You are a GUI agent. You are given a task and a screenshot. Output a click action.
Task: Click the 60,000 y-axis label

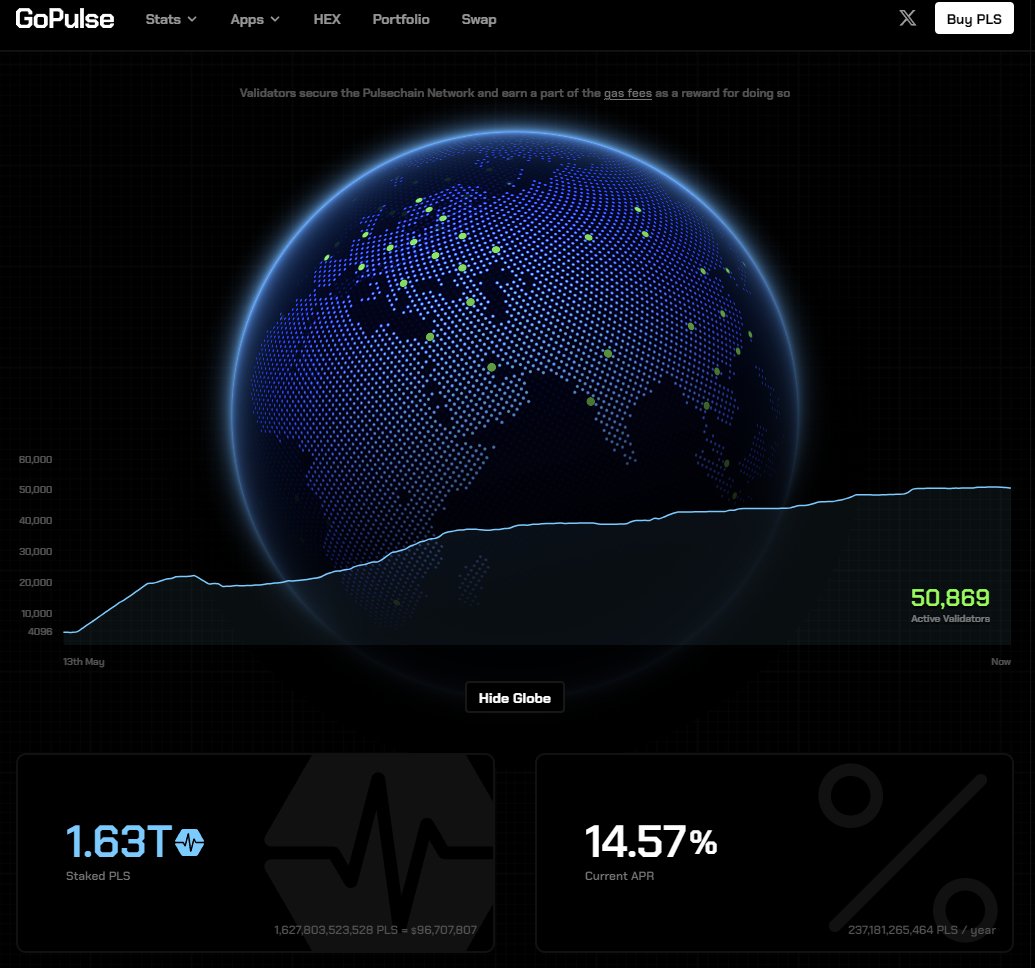tap(35, 460)
